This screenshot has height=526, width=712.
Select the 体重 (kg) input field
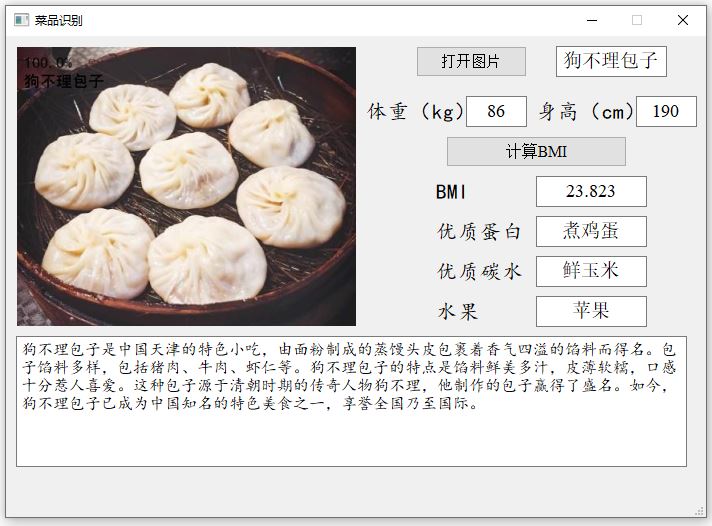click(x=496, y=111)
